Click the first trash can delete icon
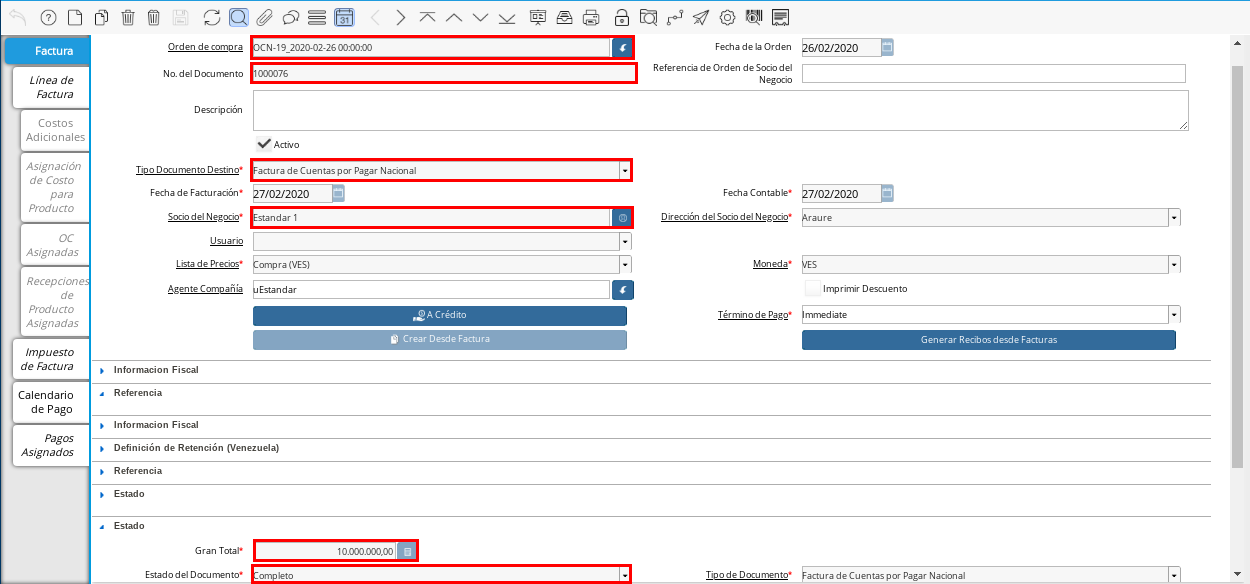Screen dimensions: 1250x584 point(128,17)
